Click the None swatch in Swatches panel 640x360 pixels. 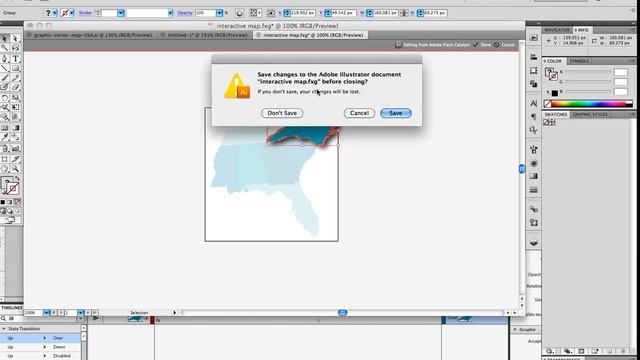point(547,122)
